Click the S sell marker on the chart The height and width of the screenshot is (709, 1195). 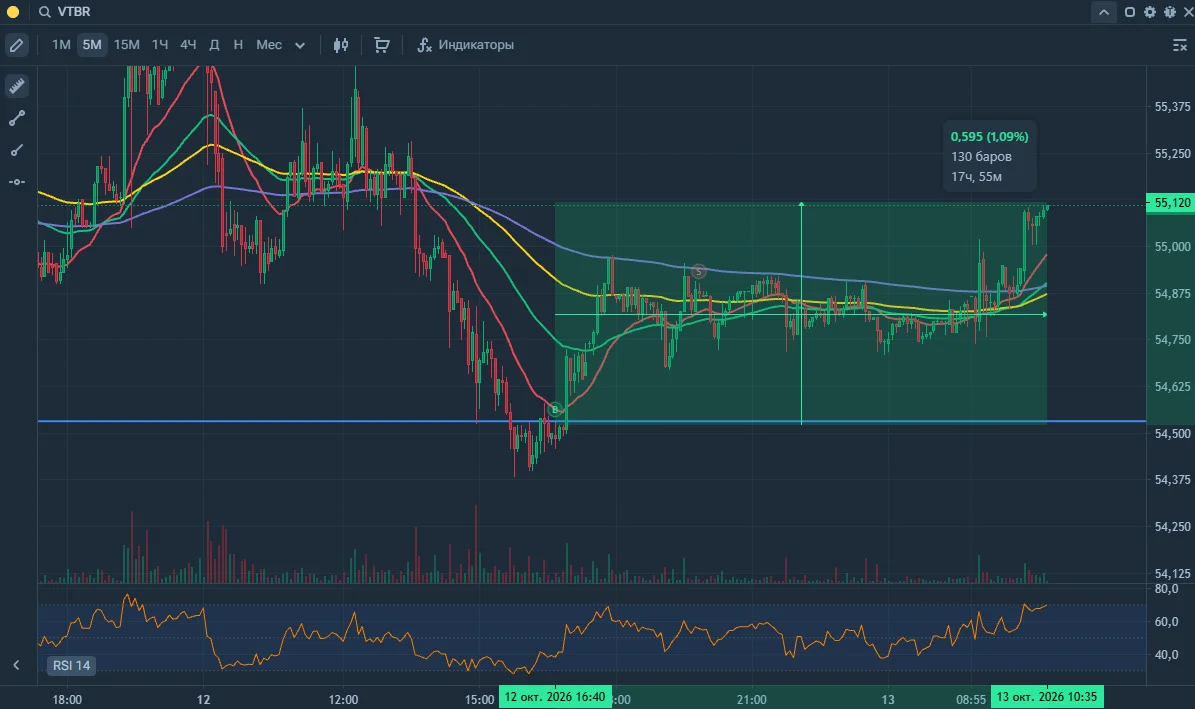pyautogui.click(x=698, y=271)
